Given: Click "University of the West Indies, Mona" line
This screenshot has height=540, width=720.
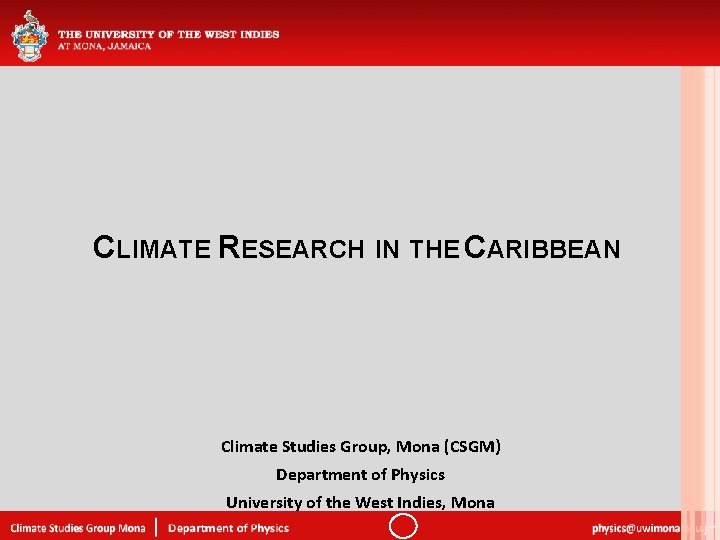Looking at the screenshot, I should (360, 502).
